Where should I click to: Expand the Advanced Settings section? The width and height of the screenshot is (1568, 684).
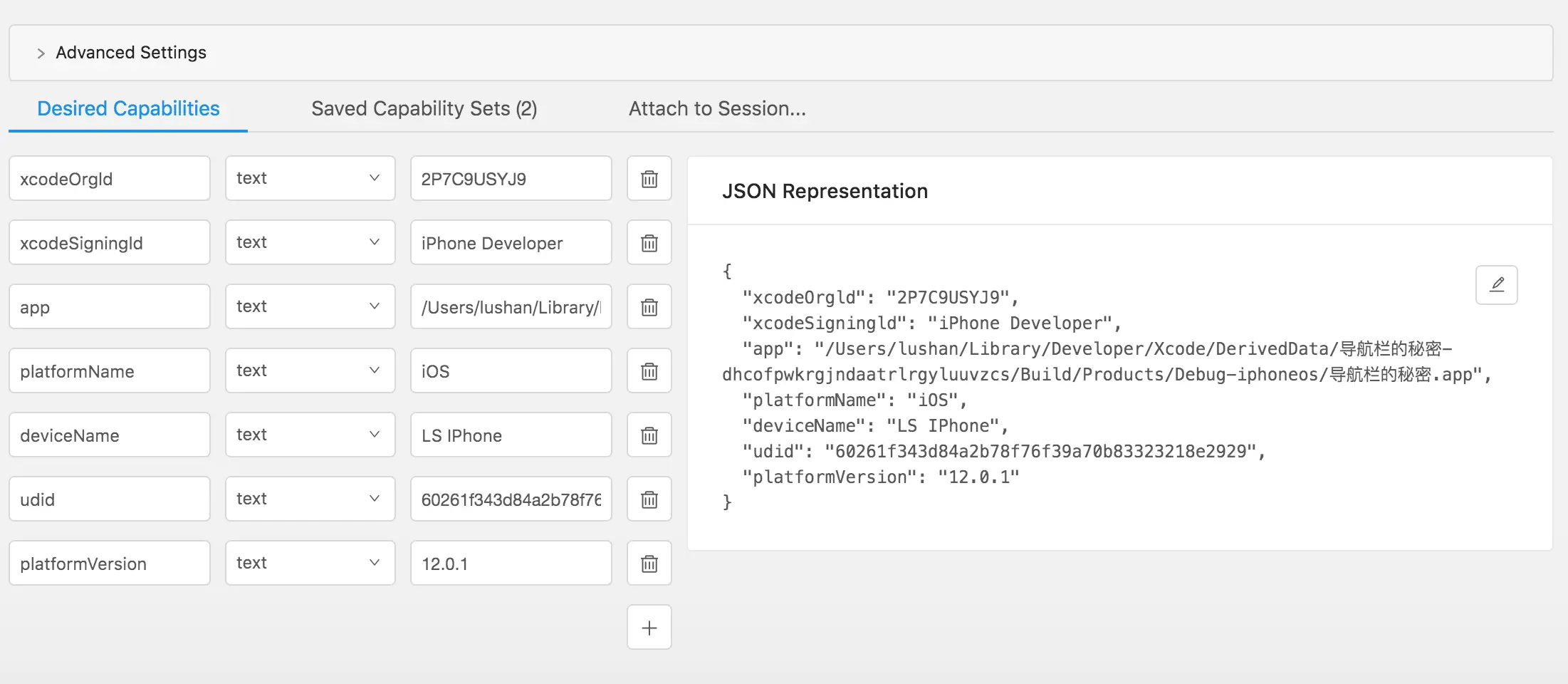[41, 53]
